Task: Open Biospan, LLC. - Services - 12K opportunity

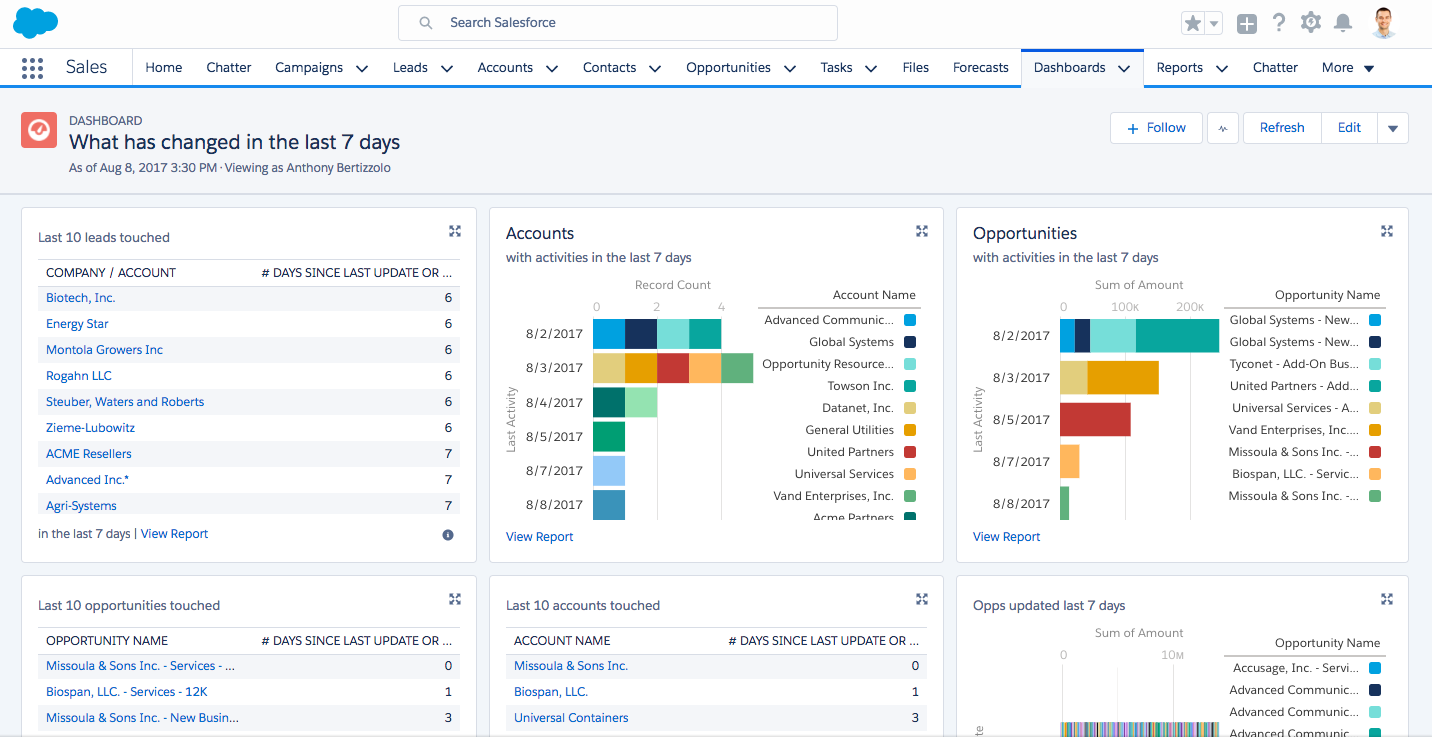Action: pos(127,692)
